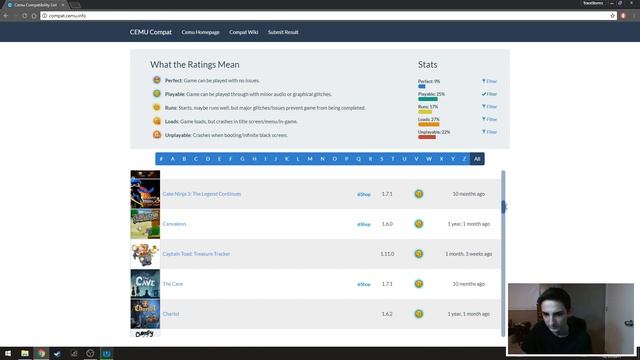
Task: Click the Playable rating icon on Chariot row
Action: 419,314
